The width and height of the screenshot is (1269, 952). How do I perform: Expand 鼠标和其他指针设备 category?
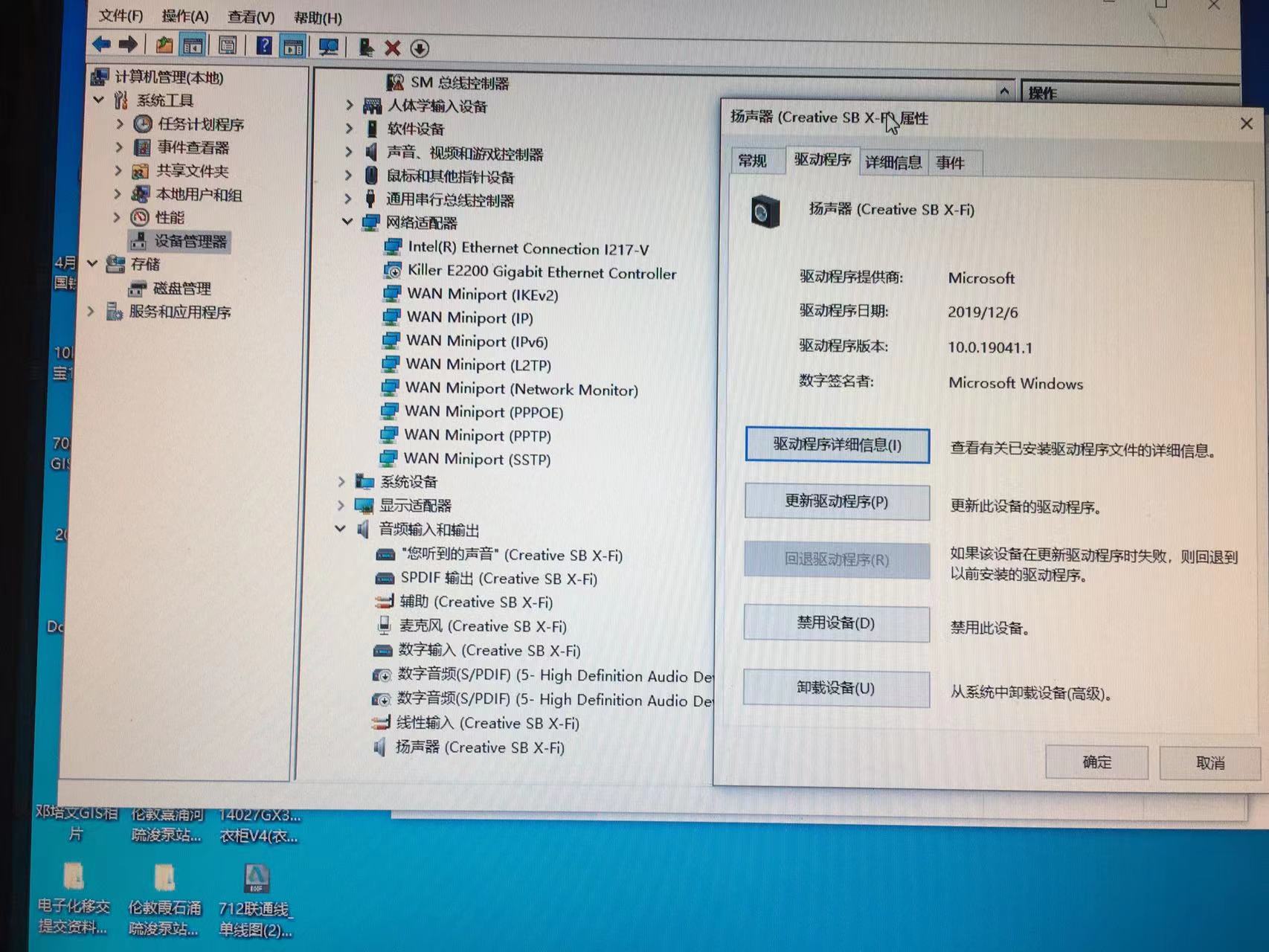pos(348,176)
